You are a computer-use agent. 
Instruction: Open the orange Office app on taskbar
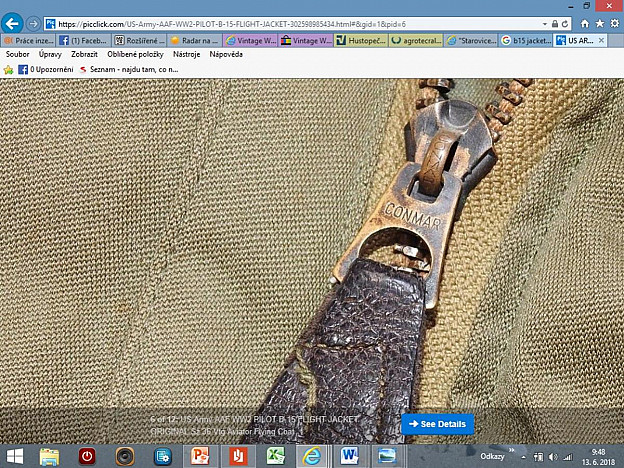[238, 456]
